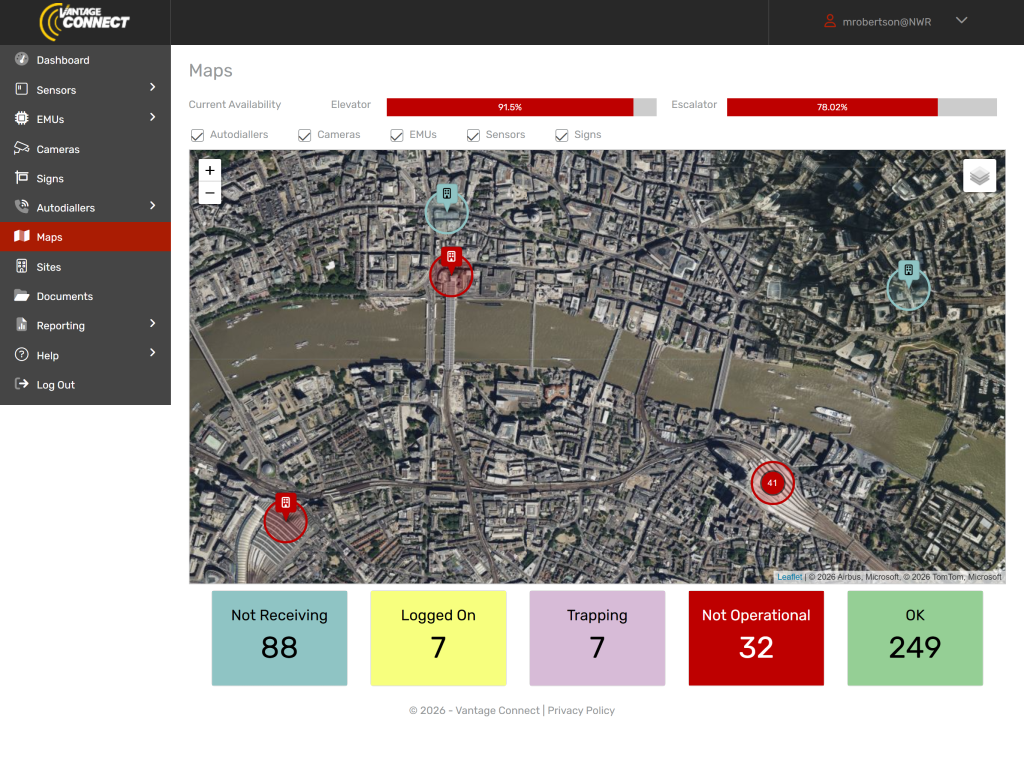Go to the Dashboard page

[63, 60]
